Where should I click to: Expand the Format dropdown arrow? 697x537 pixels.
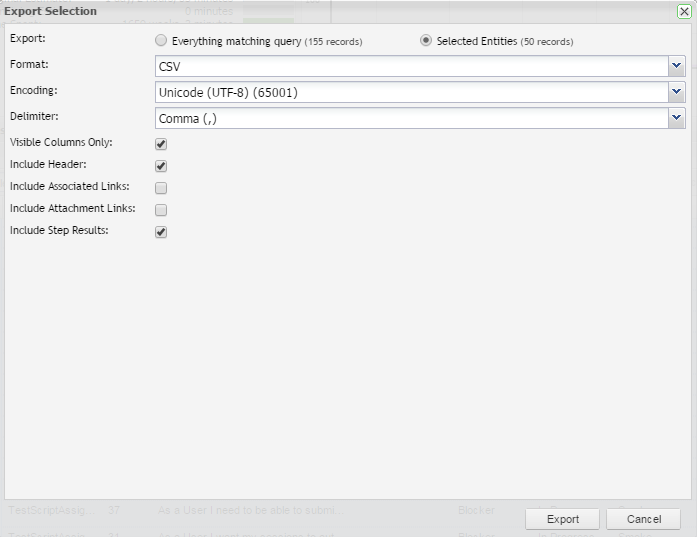tap(677, 66)
